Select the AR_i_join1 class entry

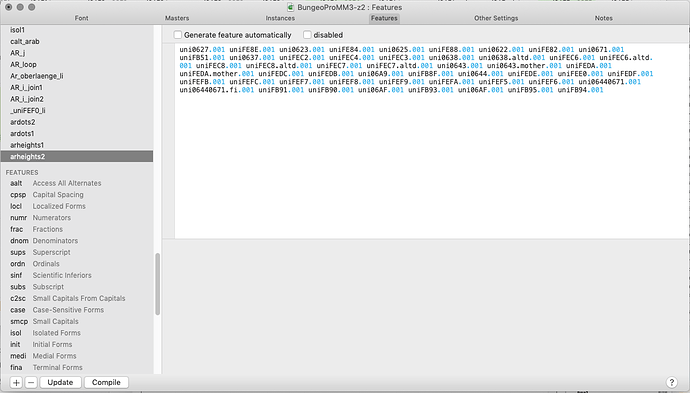(77, 88)
